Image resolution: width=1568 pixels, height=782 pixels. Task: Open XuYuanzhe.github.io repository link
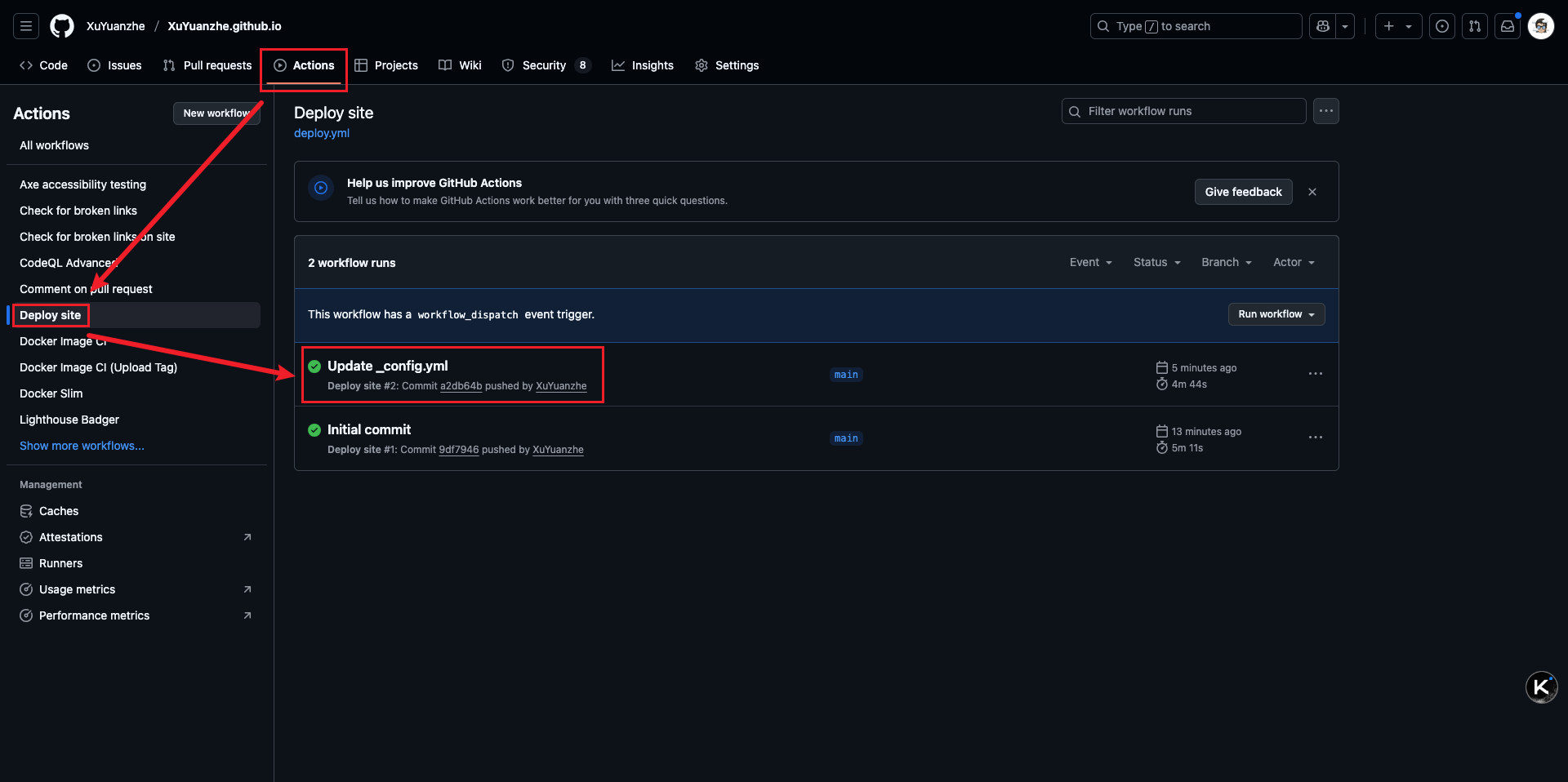pos(225,26)
